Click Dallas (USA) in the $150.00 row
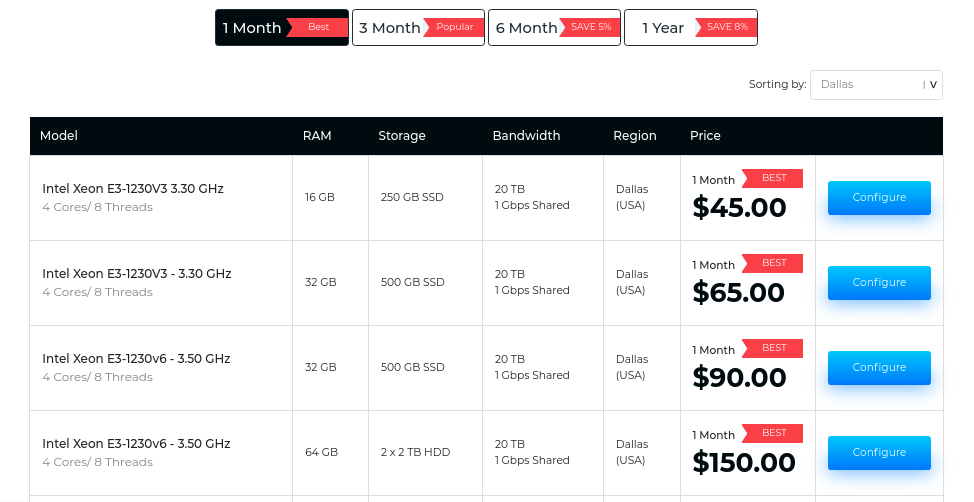Image resolution: width=974 pixels, height=502 pixels. pyautogui.click(x=632, y=452)
